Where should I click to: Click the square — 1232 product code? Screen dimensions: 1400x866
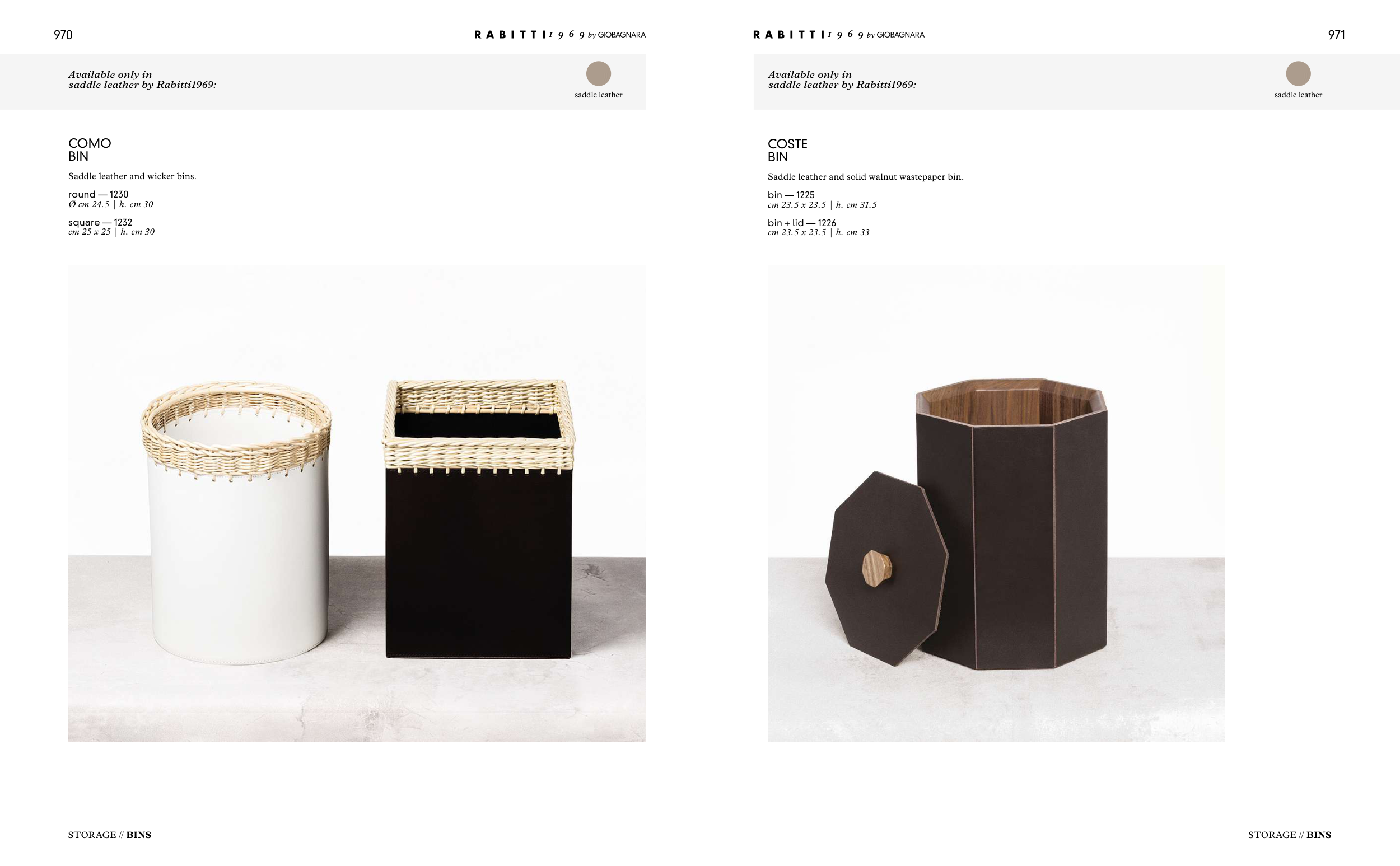click(100, 222)
